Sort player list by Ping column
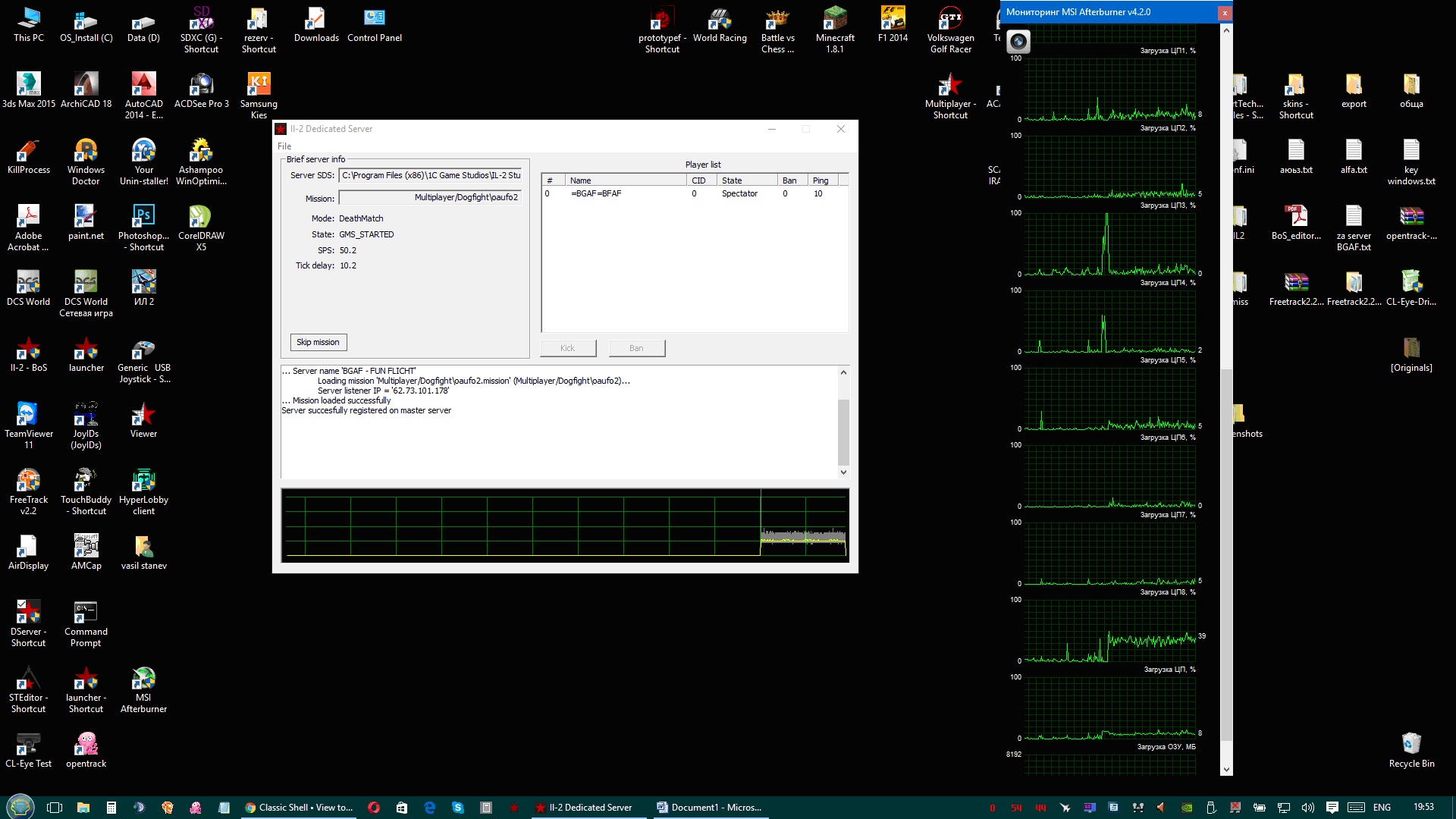The height and width of the screenshot is (819, 1456). pyautogui.click(x=824, y=180)
